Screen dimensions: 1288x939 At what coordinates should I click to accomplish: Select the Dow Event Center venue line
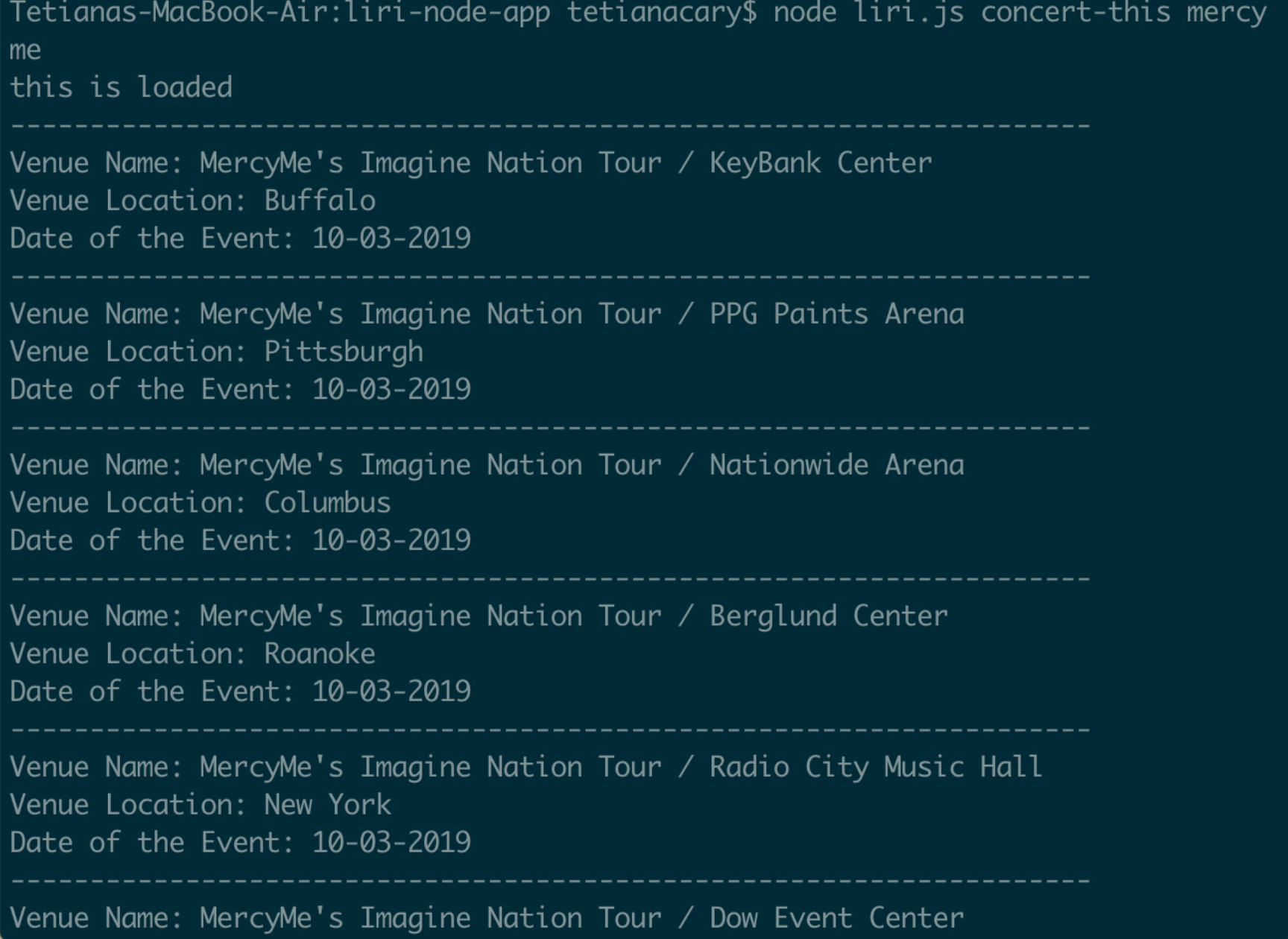(x=487, y=919)
